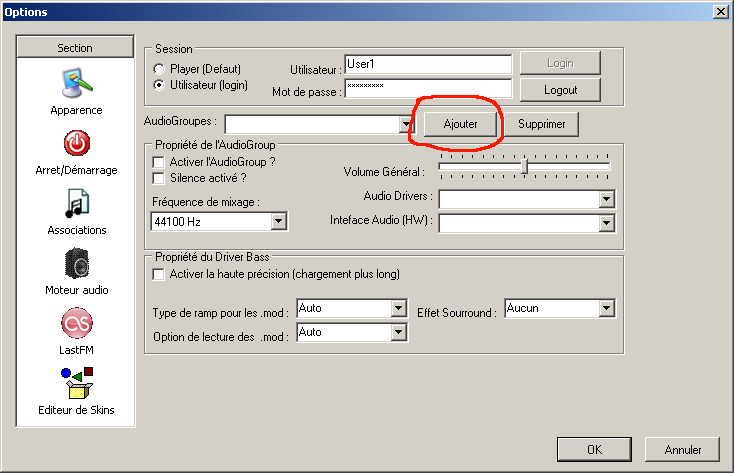The width and height of the screenshot is (734, 473).
Task: Click the Utilisateur text field
Action: [x=427, y=63]
